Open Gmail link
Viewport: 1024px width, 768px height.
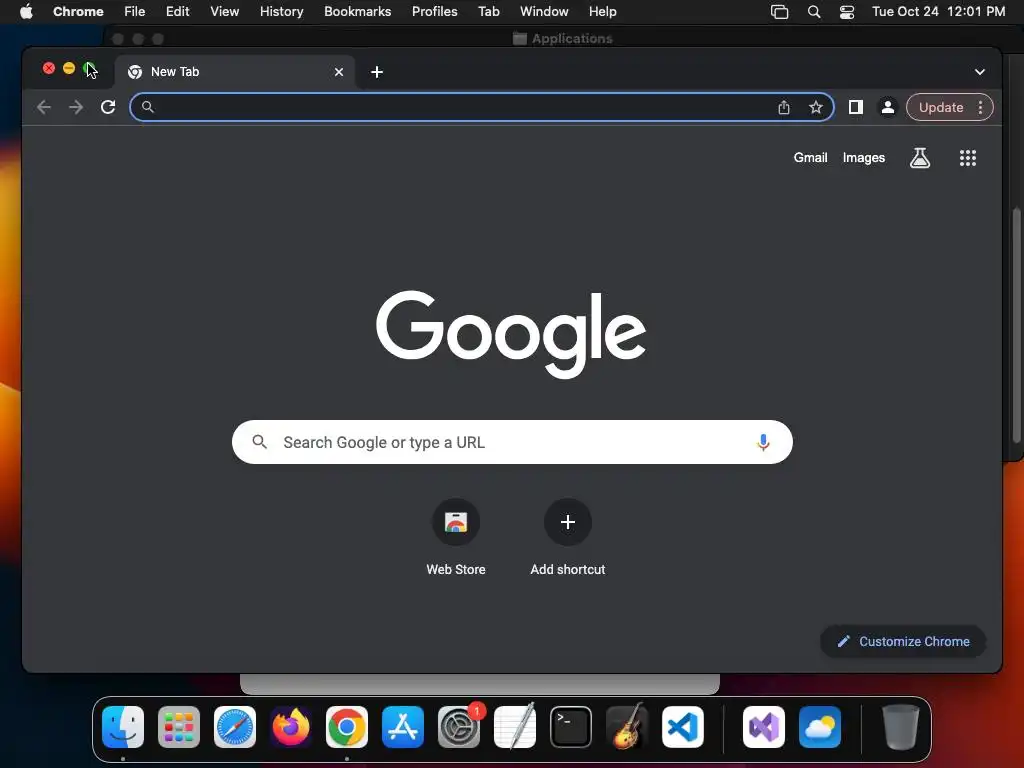(810, 157)
